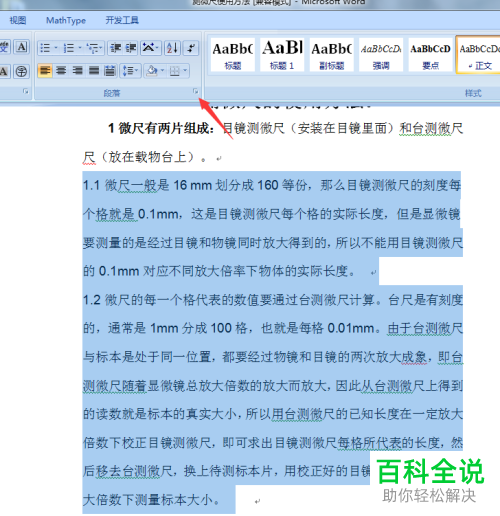Apply numbered list formatting
The image size is (500, 516).
pos(68,48)
